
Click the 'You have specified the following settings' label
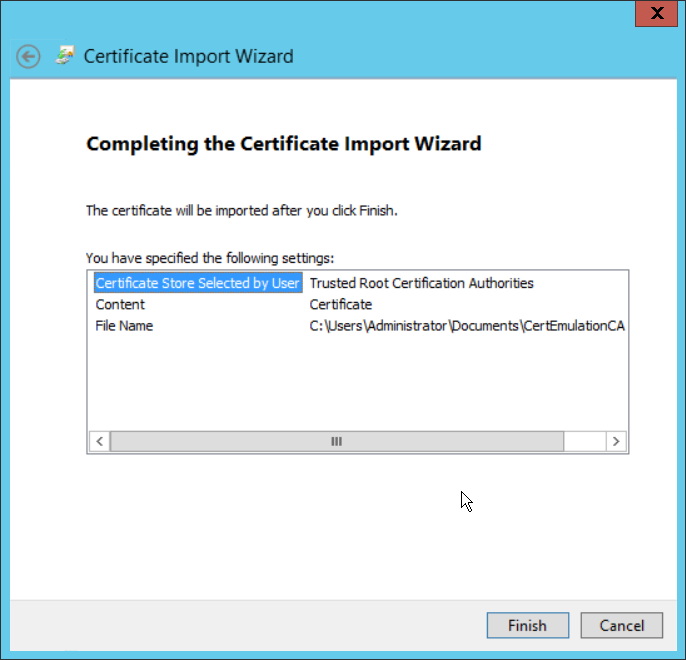210,258
